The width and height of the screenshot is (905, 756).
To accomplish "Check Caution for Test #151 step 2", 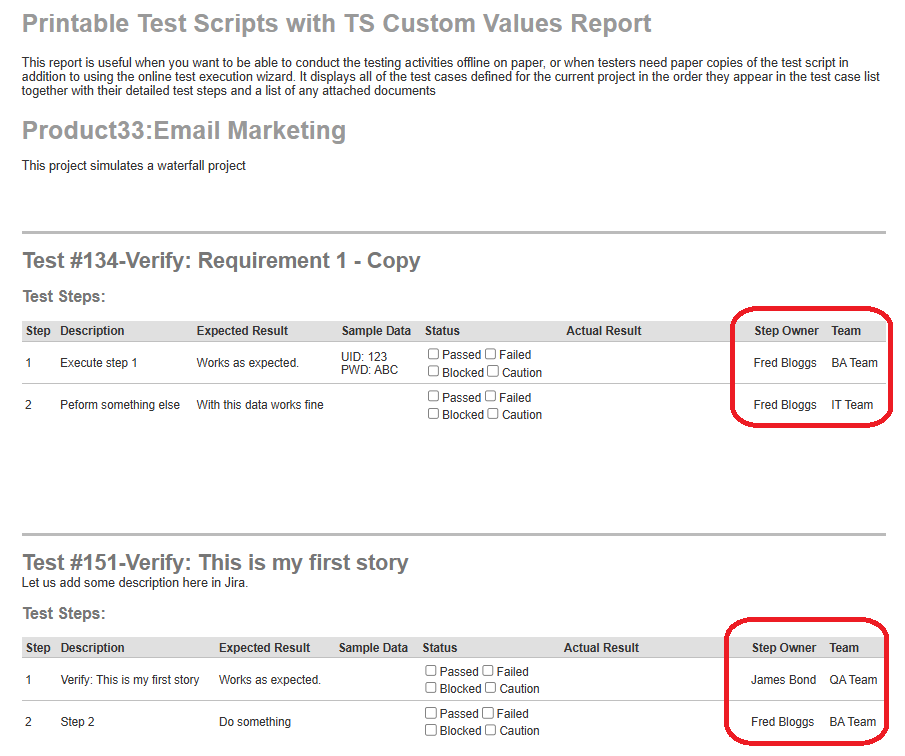I will 491,730.
